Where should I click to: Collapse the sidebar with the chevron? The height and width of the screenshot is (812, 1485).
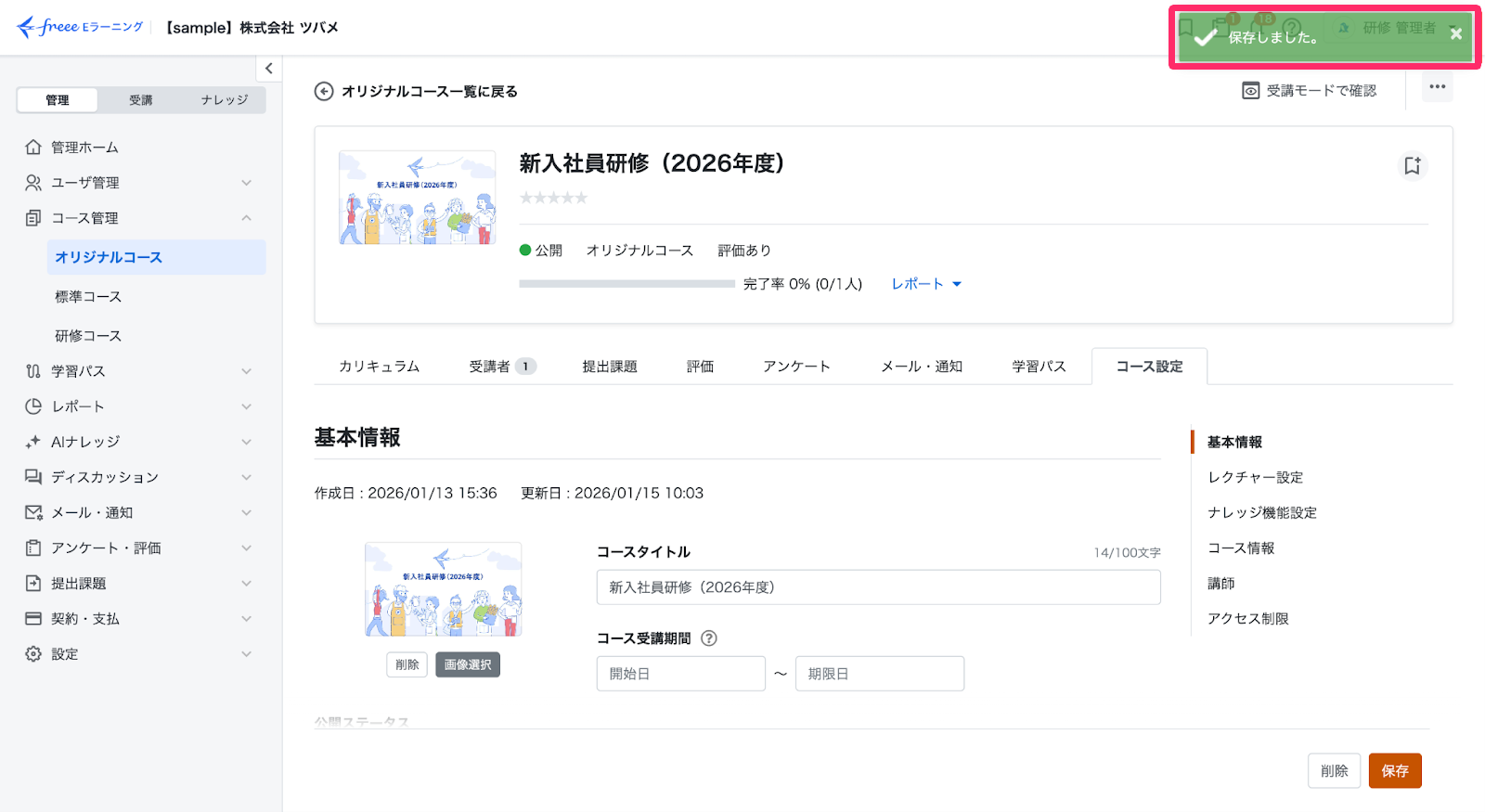pyautogui.click(x=268, y=68)
